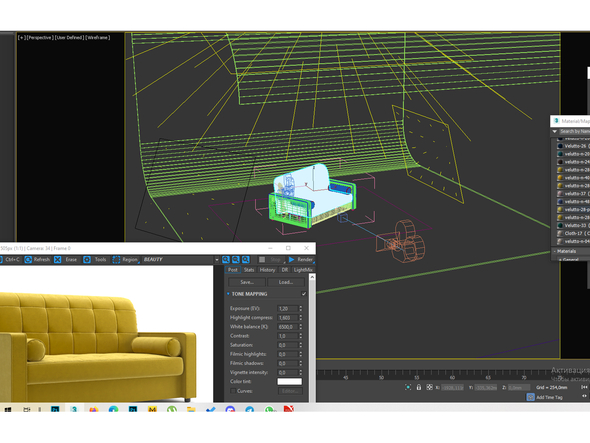Toggle absolute mode transform type-in icon
The image size is (590, 443).
pos(429,387)
